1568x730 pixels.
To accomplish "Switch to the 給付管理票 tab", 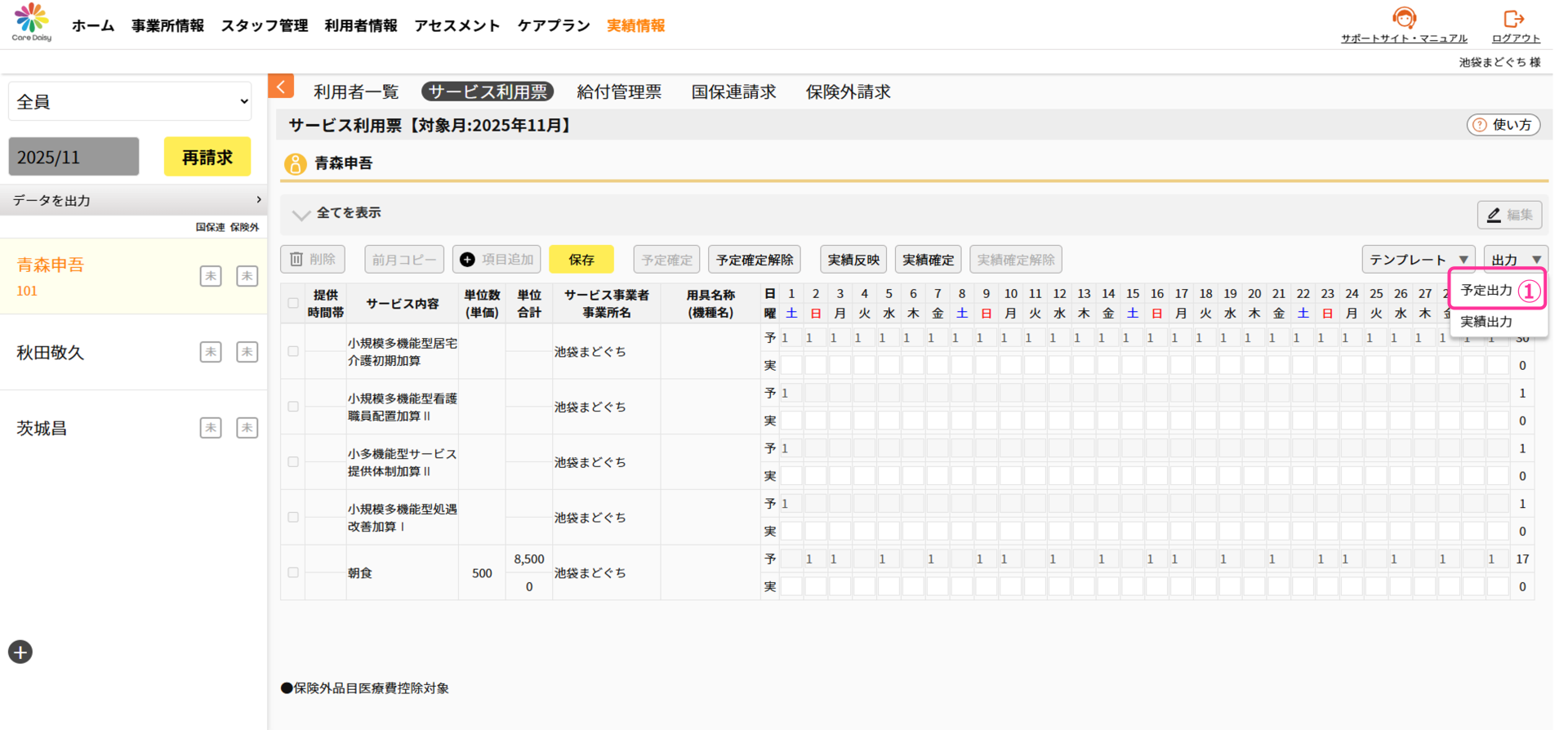I will coord(619,92).
